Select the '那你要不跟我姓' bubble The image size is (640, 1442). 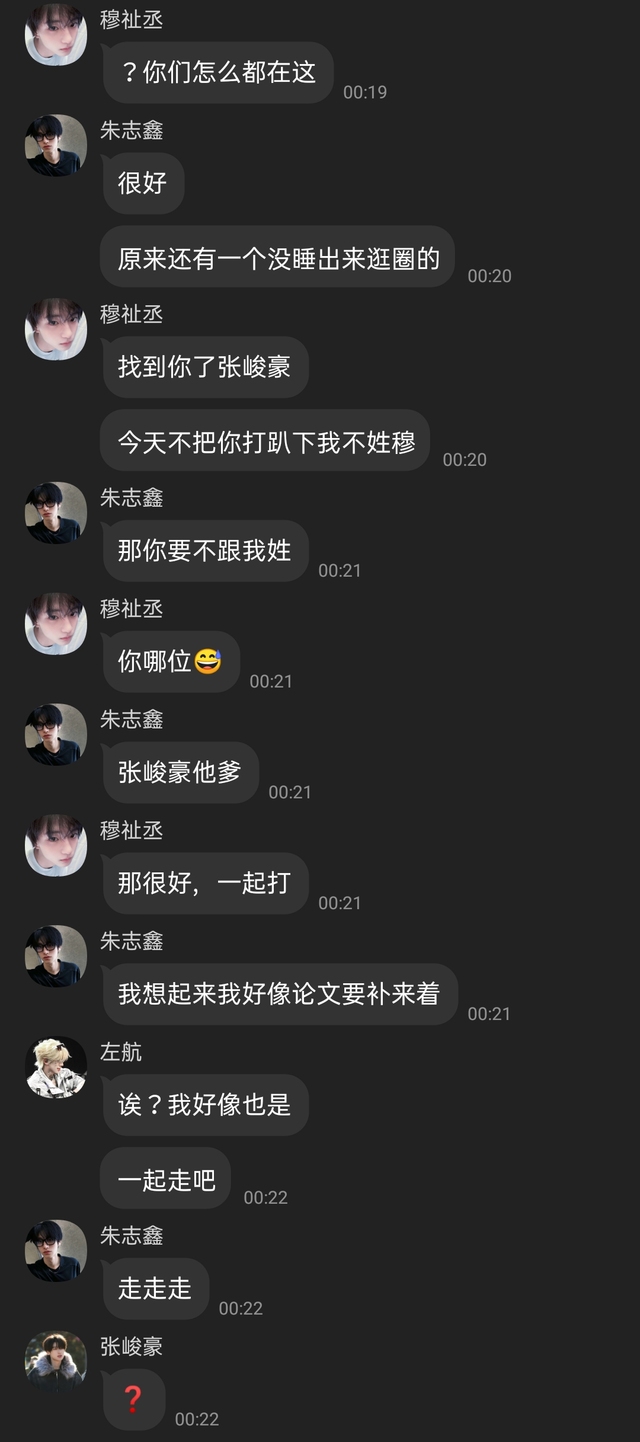[205, 551]
